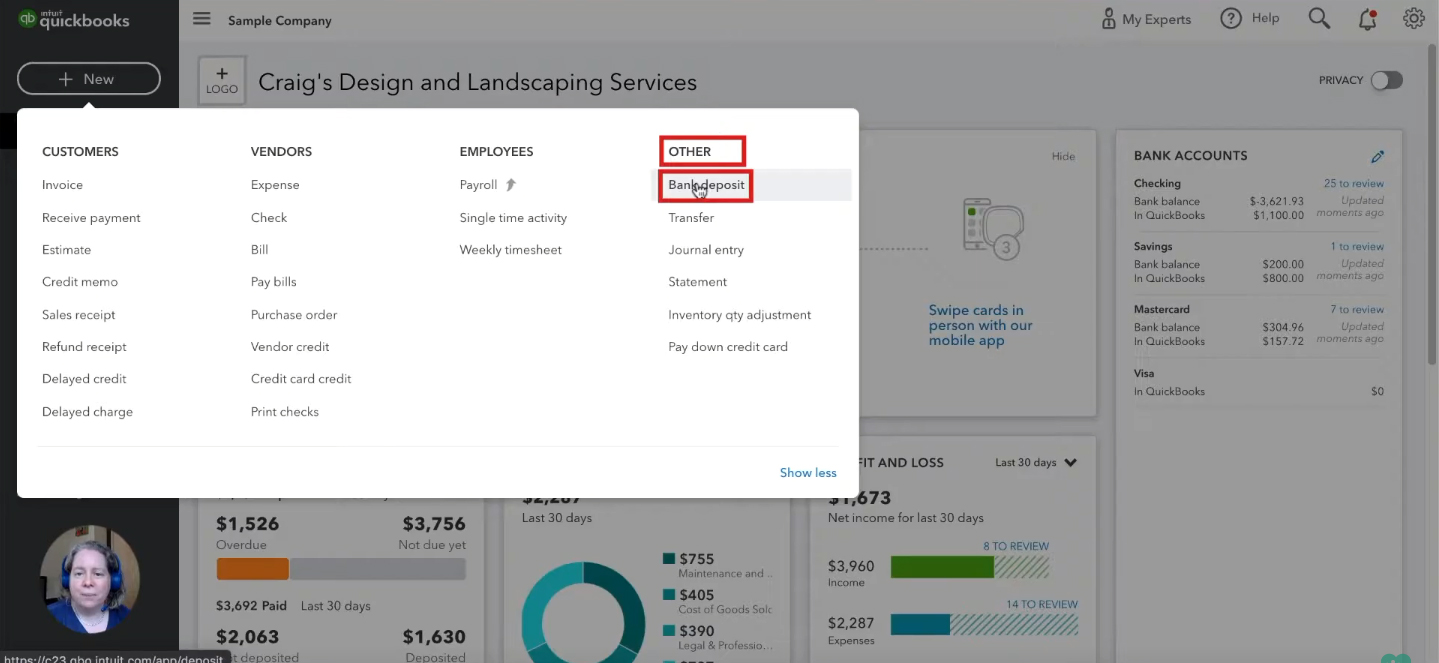Select Purchase order
This screenshot has width=1439, height=663.
(294, 315)
